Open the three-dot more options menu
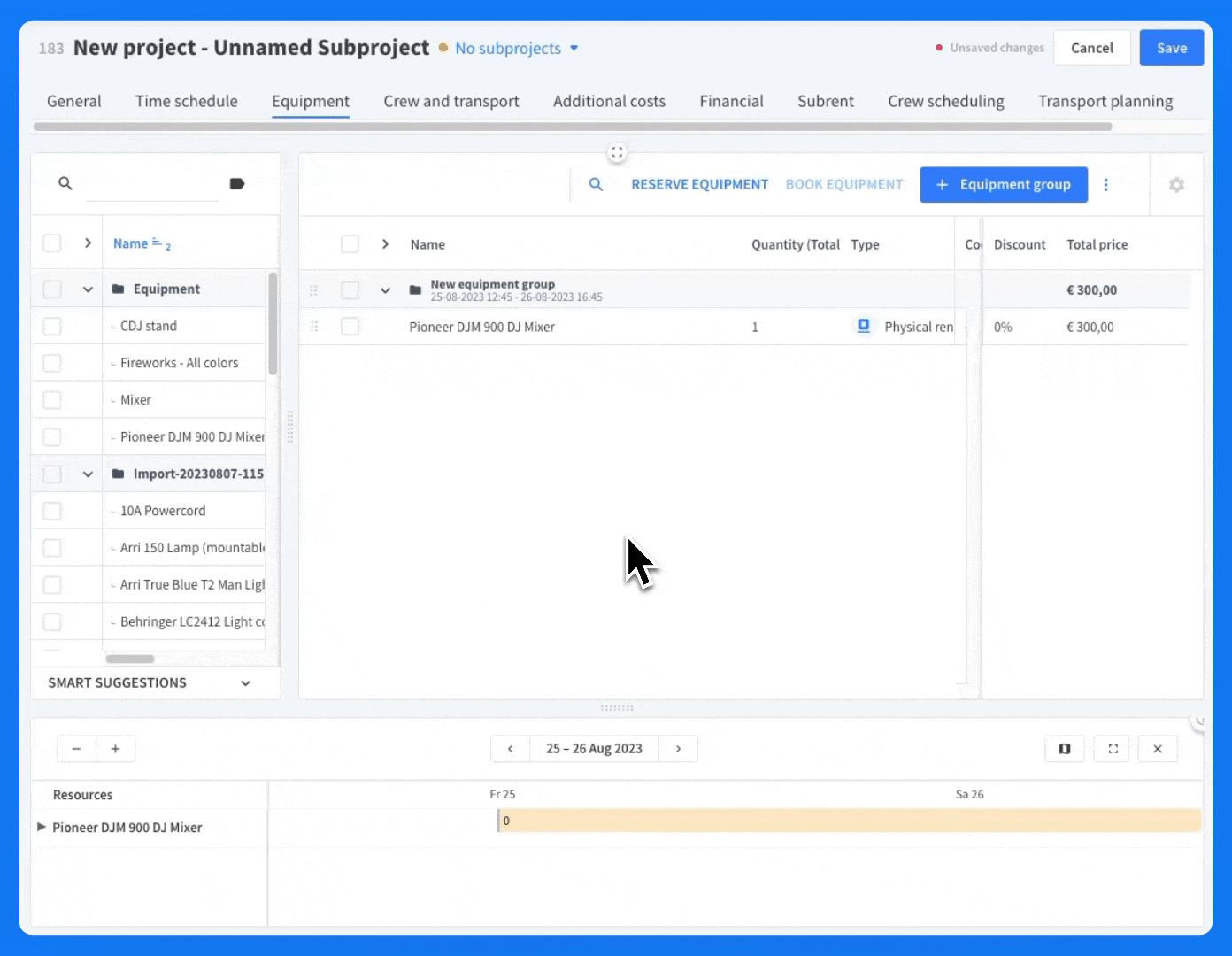The height and width of the screenshot is (956, 1232). tap(1105, 184)
